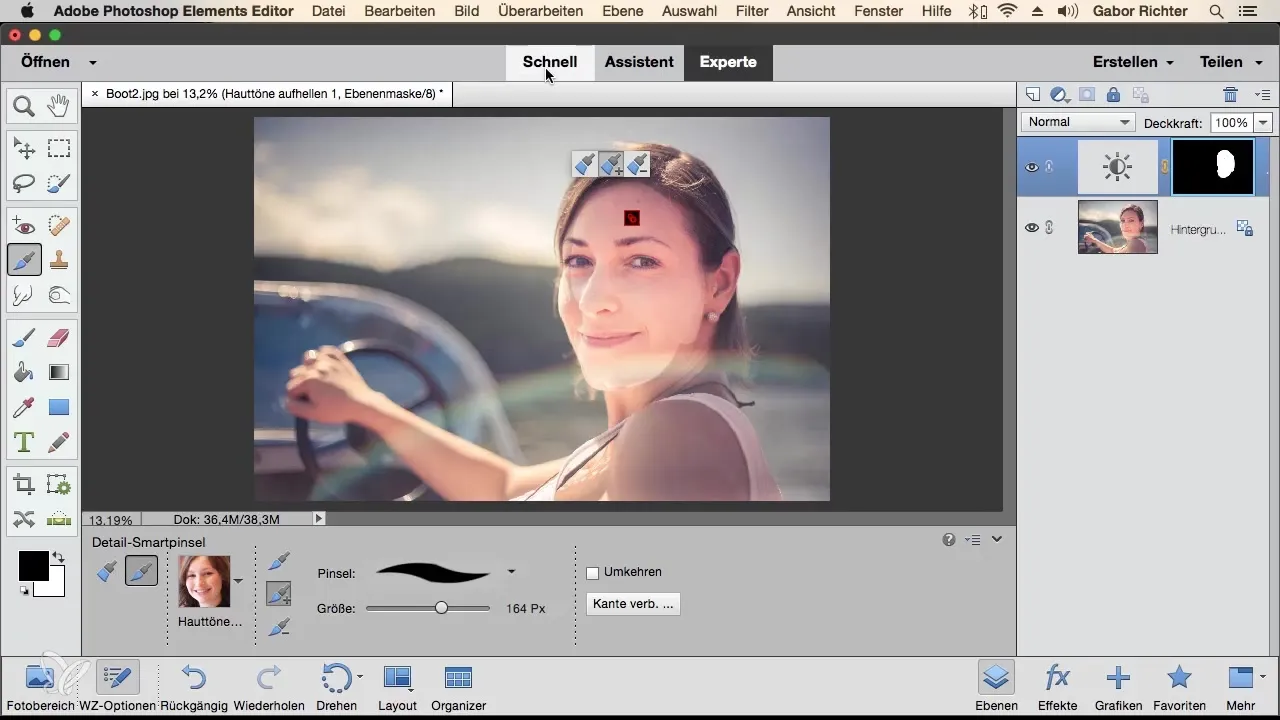Switch to the Schnell mode tab
Viewport: 1280px width, 720px height.
click(550, 62)
